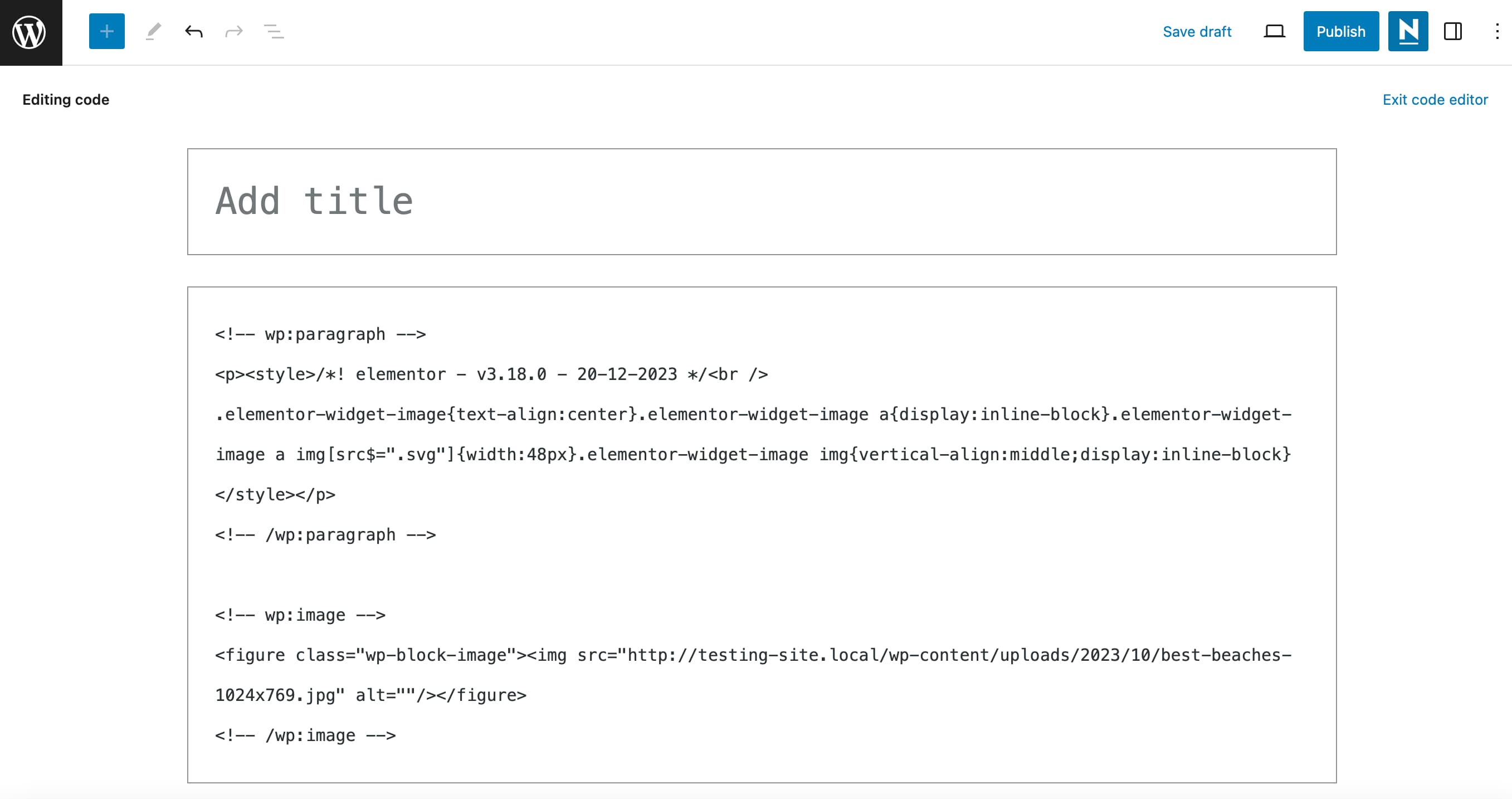1512x799 pixels.
Task: Click the Add title field
Action: [314, 201]
